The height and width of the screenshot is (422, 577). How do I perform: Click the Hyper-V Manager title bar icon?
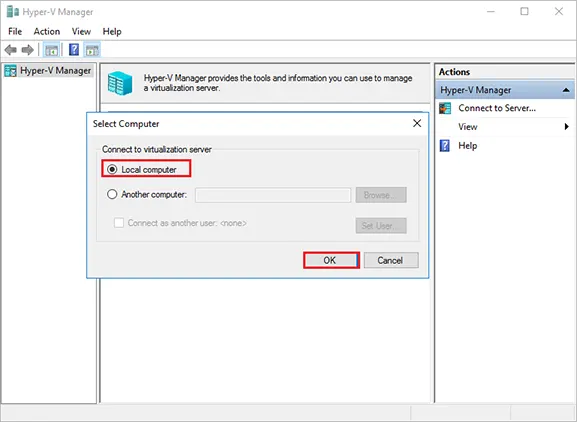(x=13, y=12)
